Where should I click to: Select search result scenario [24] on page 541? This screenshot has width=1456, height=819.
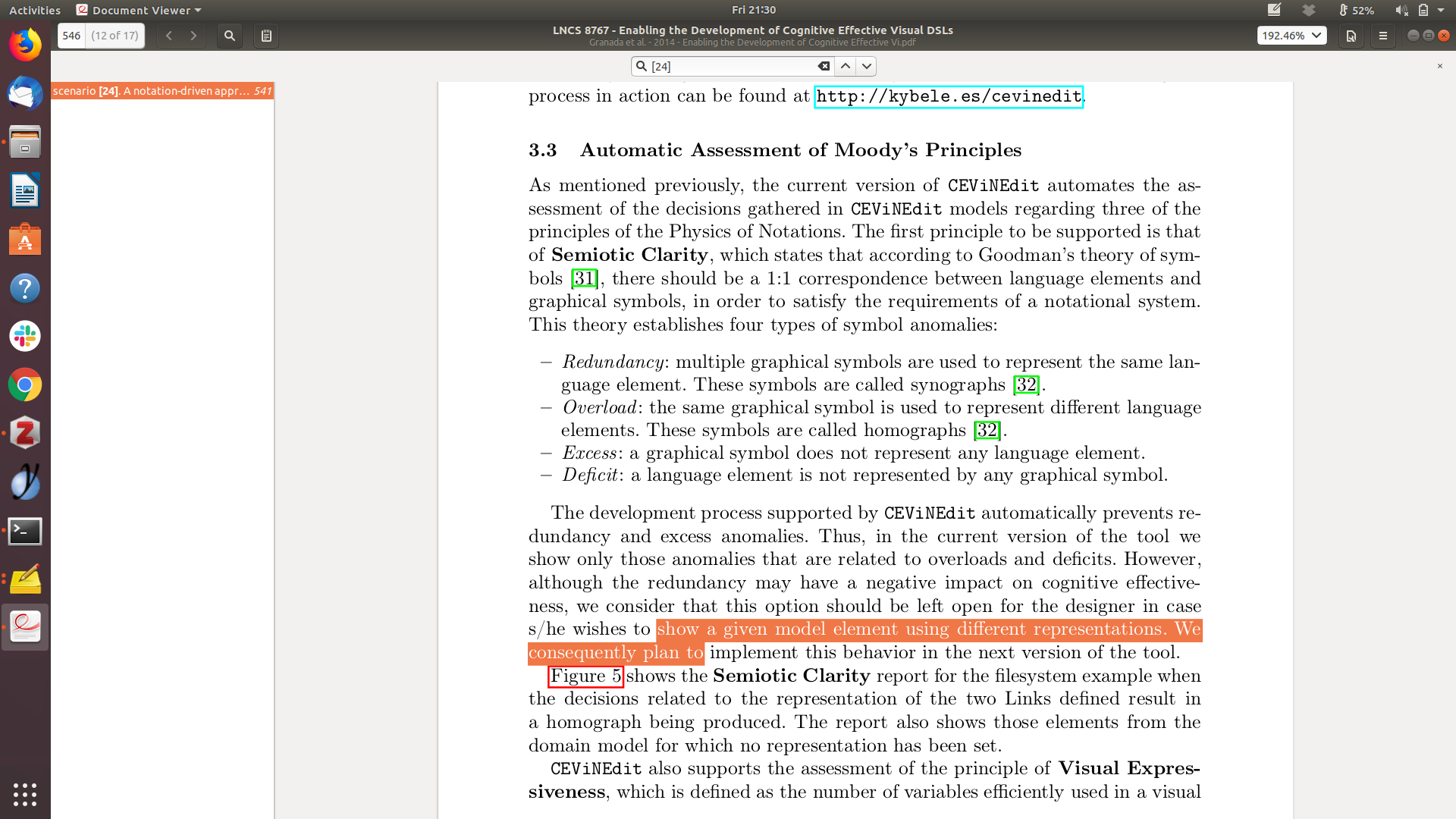click(162, 91)
